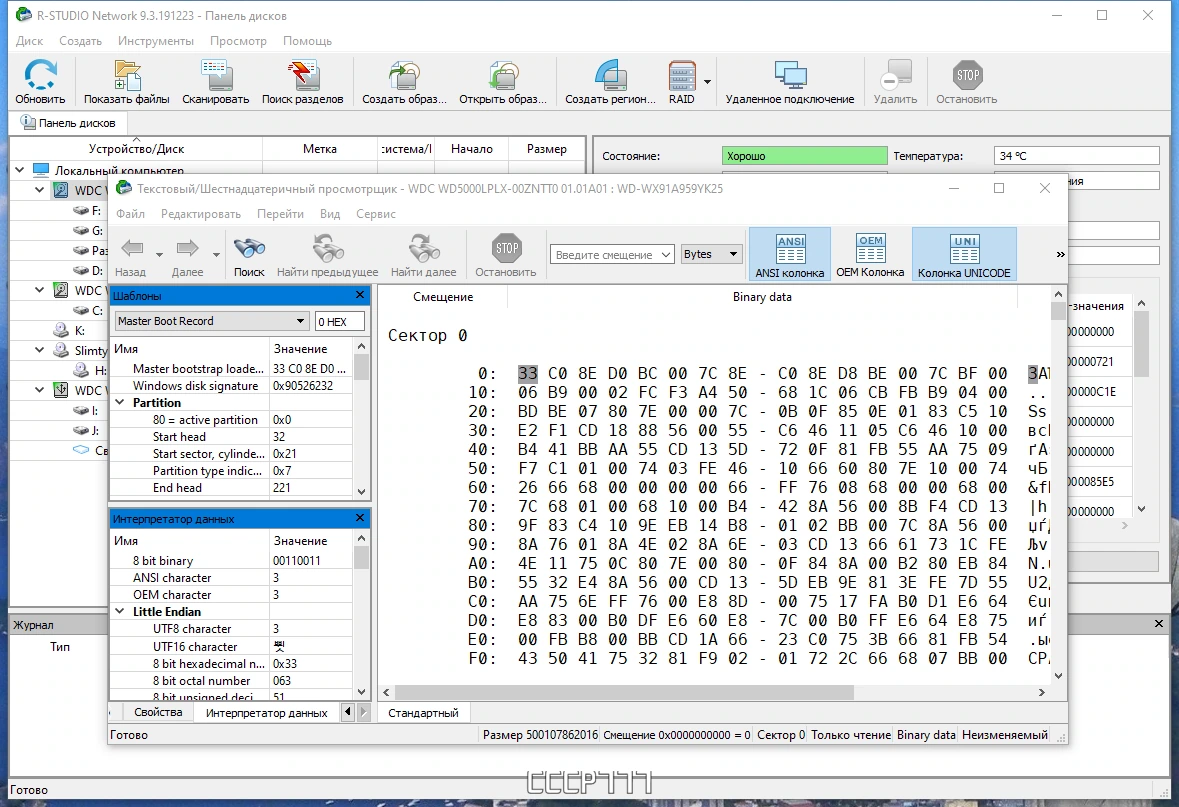Close the Журнал panel

pos(1159,623)
